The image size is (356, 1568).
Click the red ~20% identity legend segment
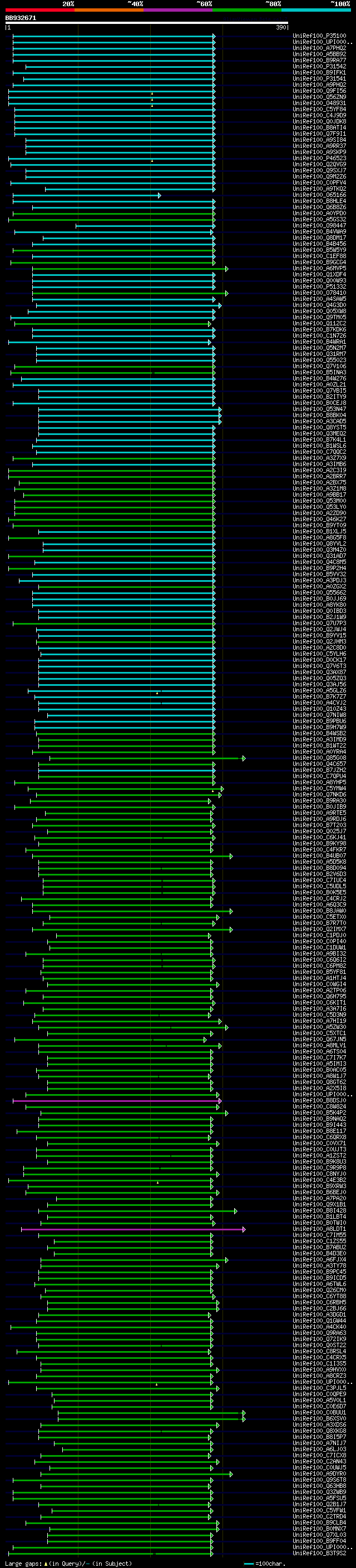click(x=39, y=10)
